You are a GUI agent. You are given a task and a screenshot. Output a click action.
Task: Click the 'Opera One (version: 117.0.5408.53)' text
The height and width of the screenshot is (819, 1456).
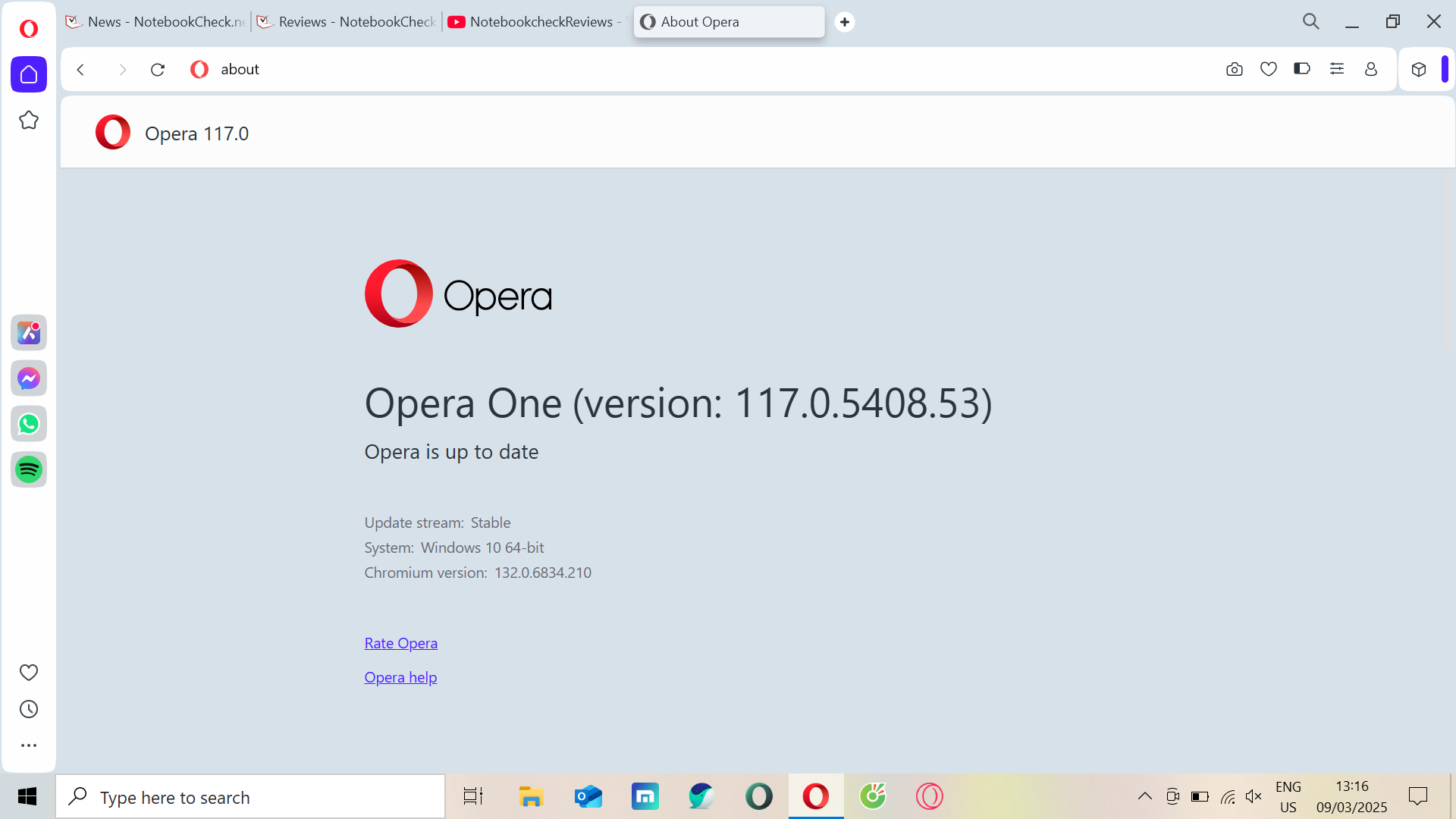(678, 403)
